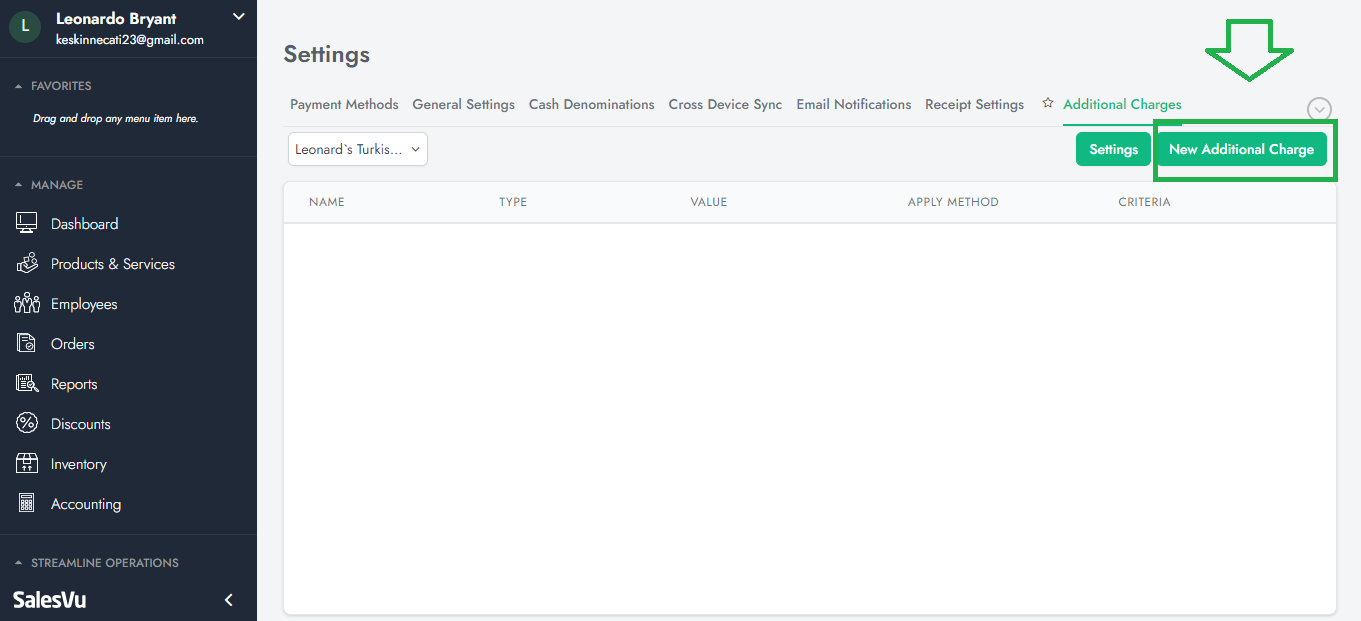Open the Receipt Settings tab
This screenshot has height=621, width=1361.
coord(974,104)
